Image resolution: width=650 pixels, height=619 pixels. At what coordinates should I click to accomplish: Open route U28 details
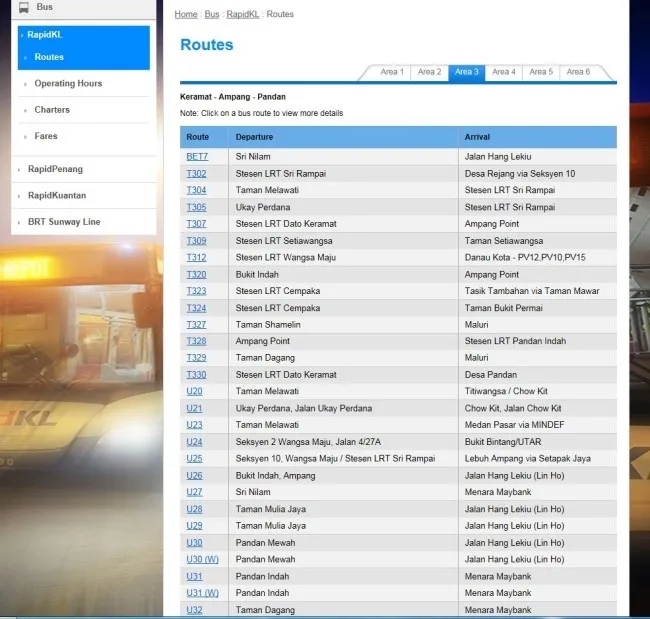coord(194,509)
